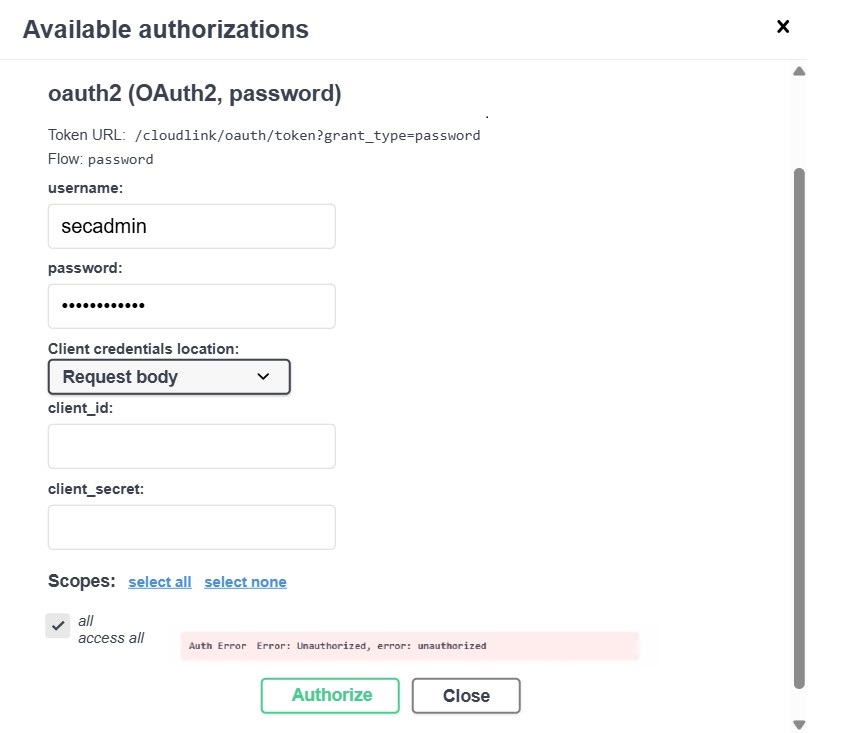Click the Token URL path text

click(307, 135)
